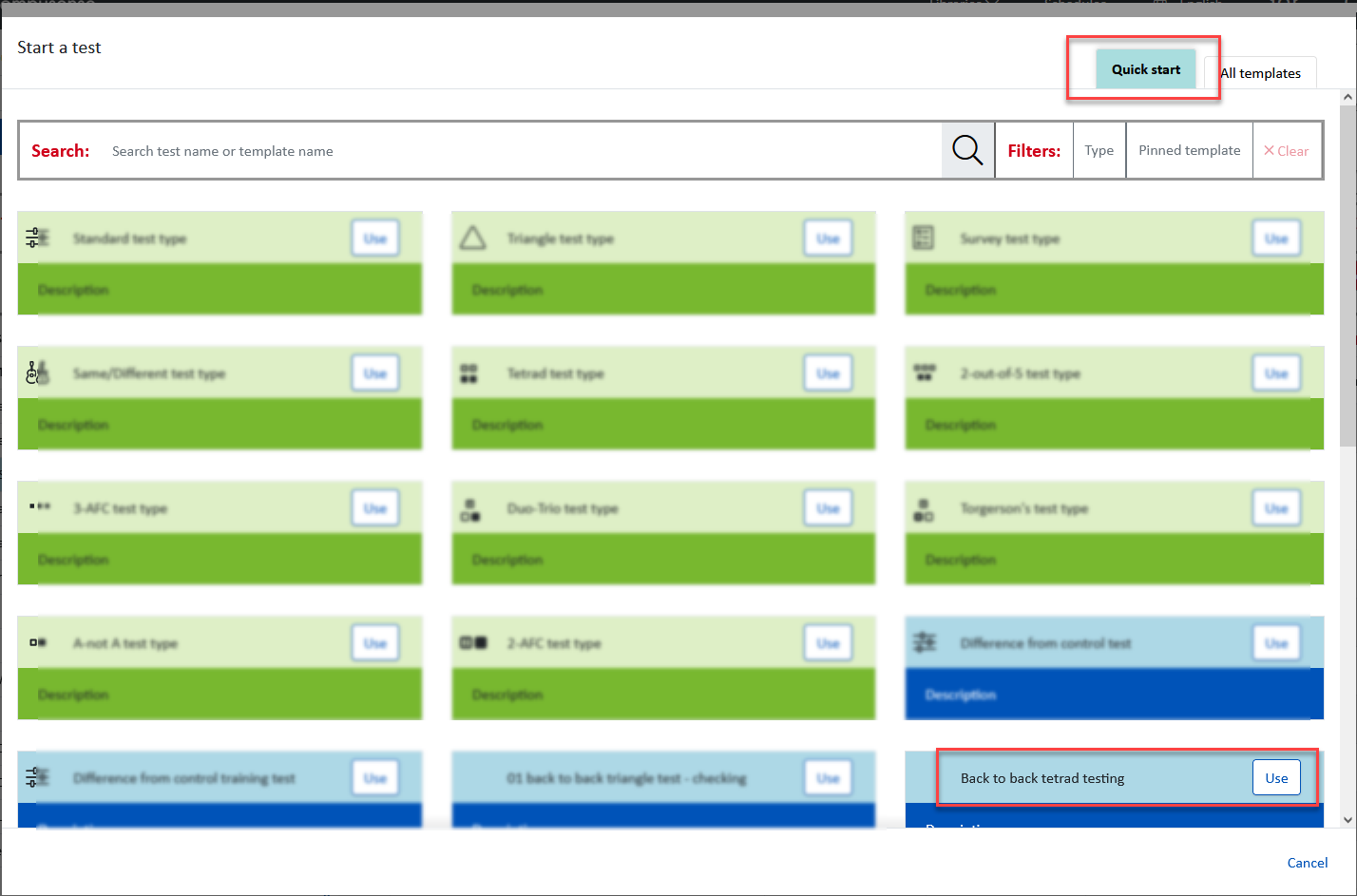
Task: Use the Difference from control test template
Action: coord(1275,643)
